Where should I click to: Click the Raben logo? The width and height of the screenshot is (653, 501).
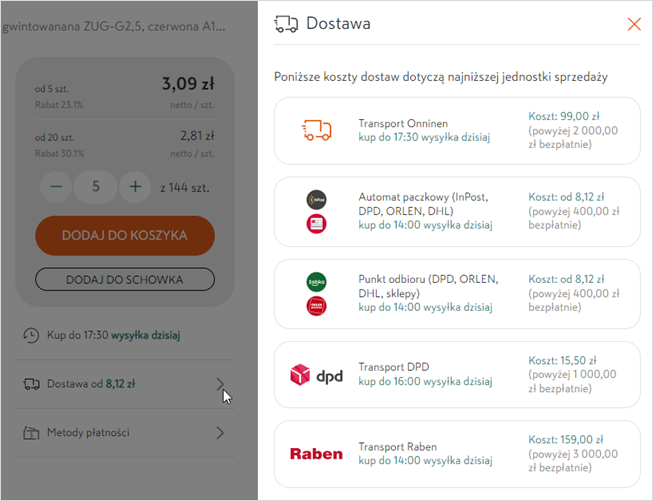pos(317,454)
